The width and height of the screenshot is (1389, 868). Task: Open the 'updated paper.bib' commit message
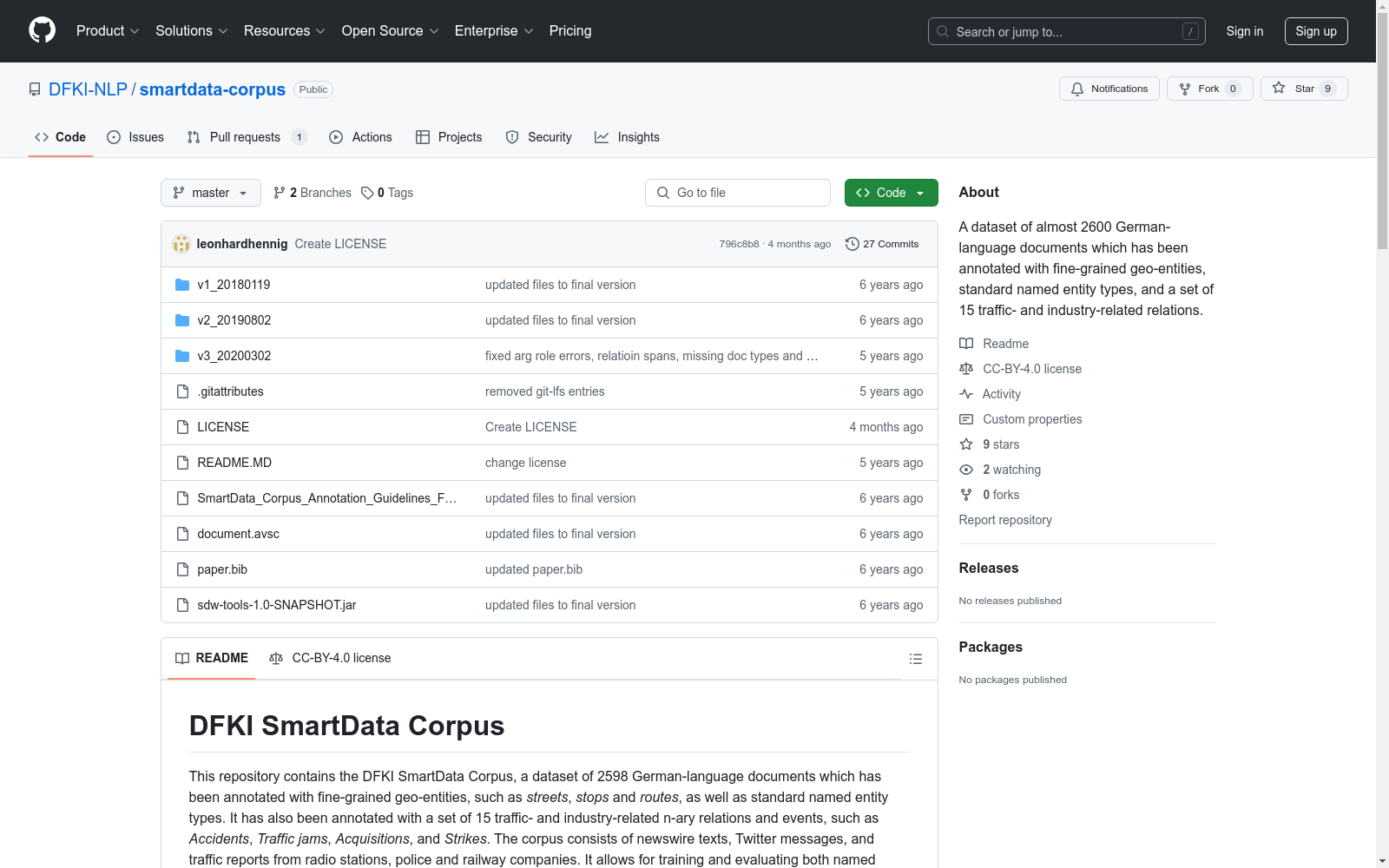pyautogui.click(x=534, y=569)
